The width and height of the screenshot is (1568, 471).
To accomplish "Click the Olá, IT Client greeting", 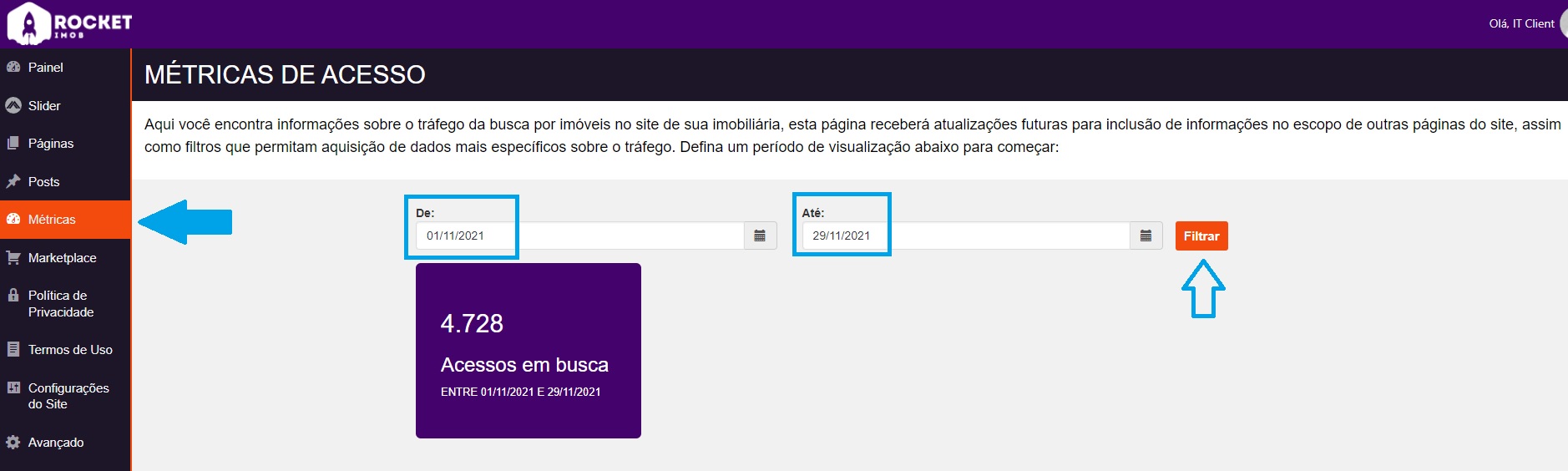I will tap(1521, 23).
